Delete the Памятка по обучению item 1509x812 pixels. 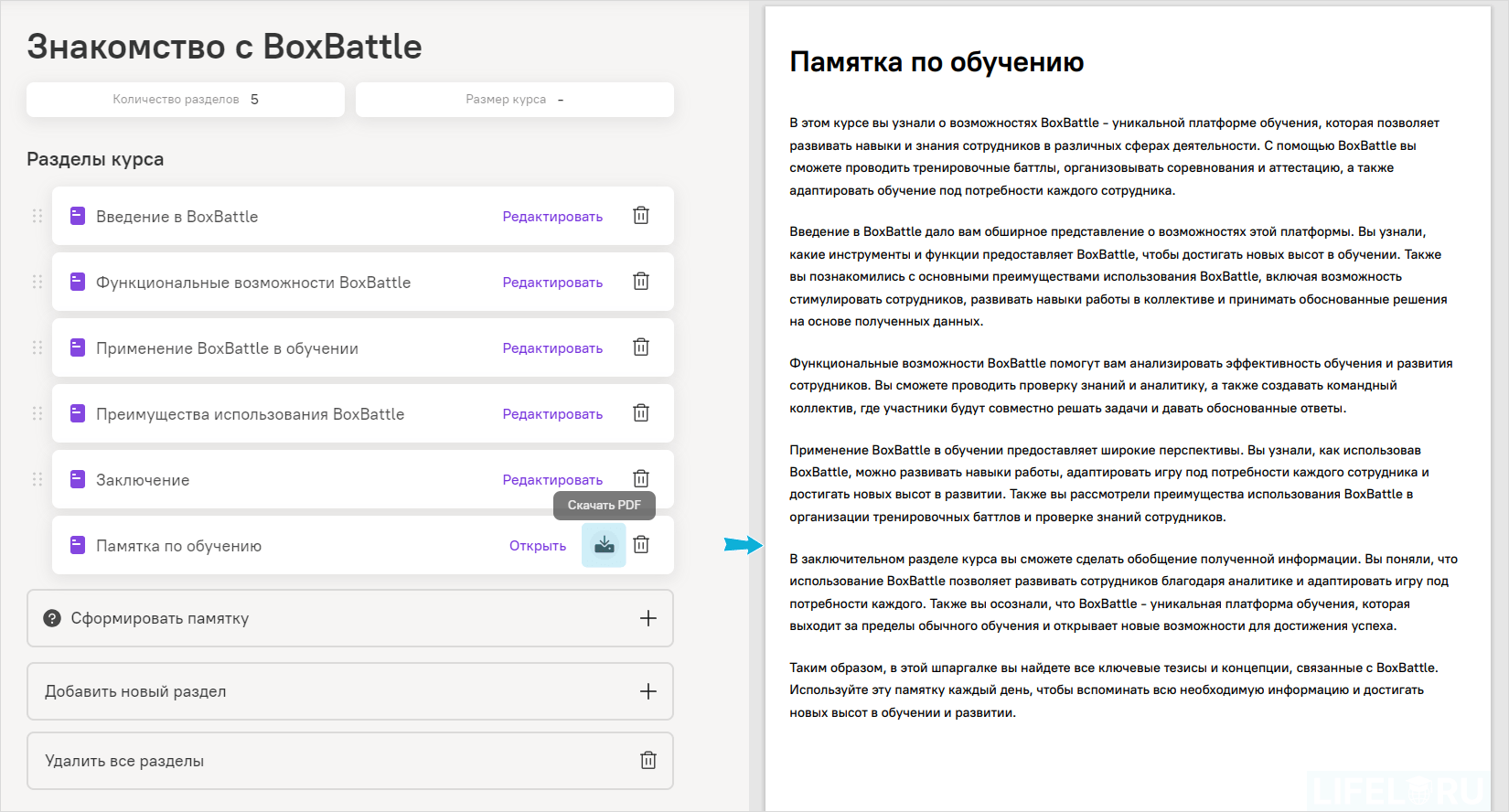point(641,545)
